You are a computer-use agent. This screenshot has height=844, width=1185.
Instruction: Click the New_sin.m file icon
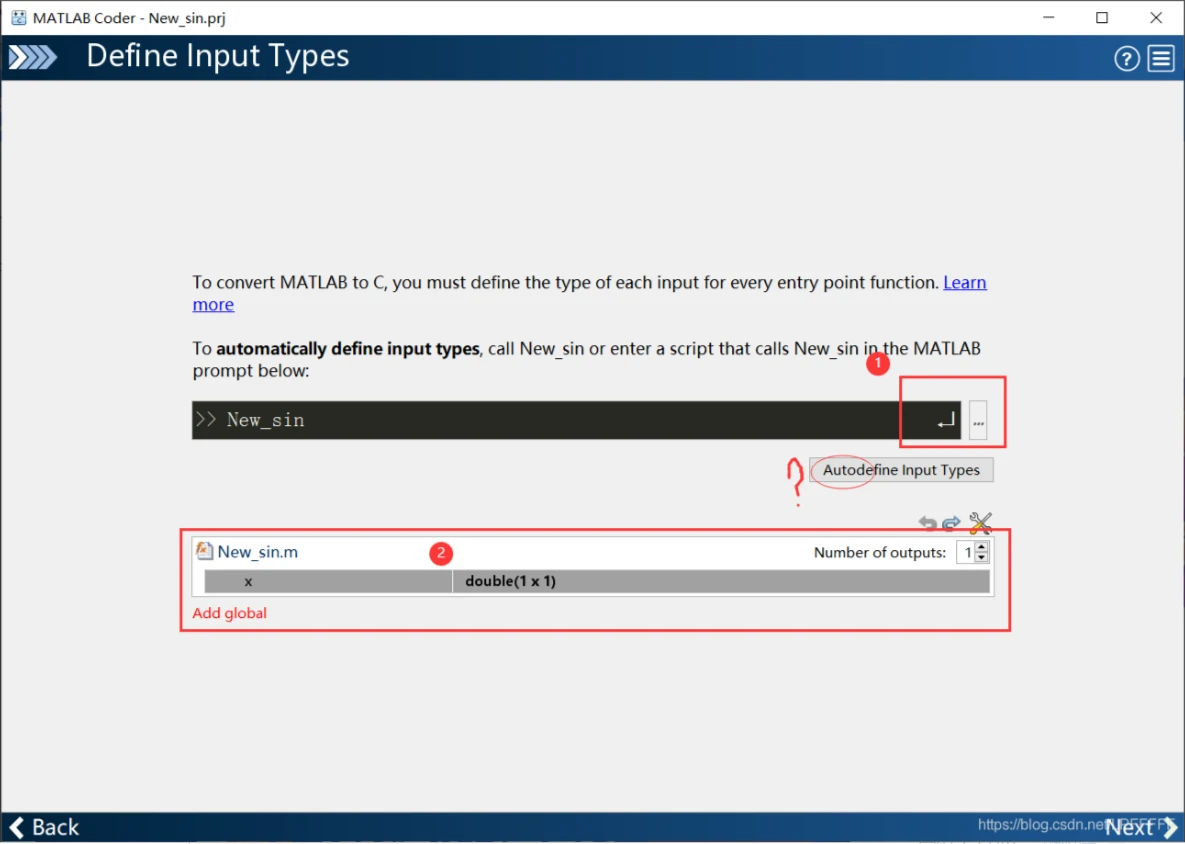tap(203, 551)
